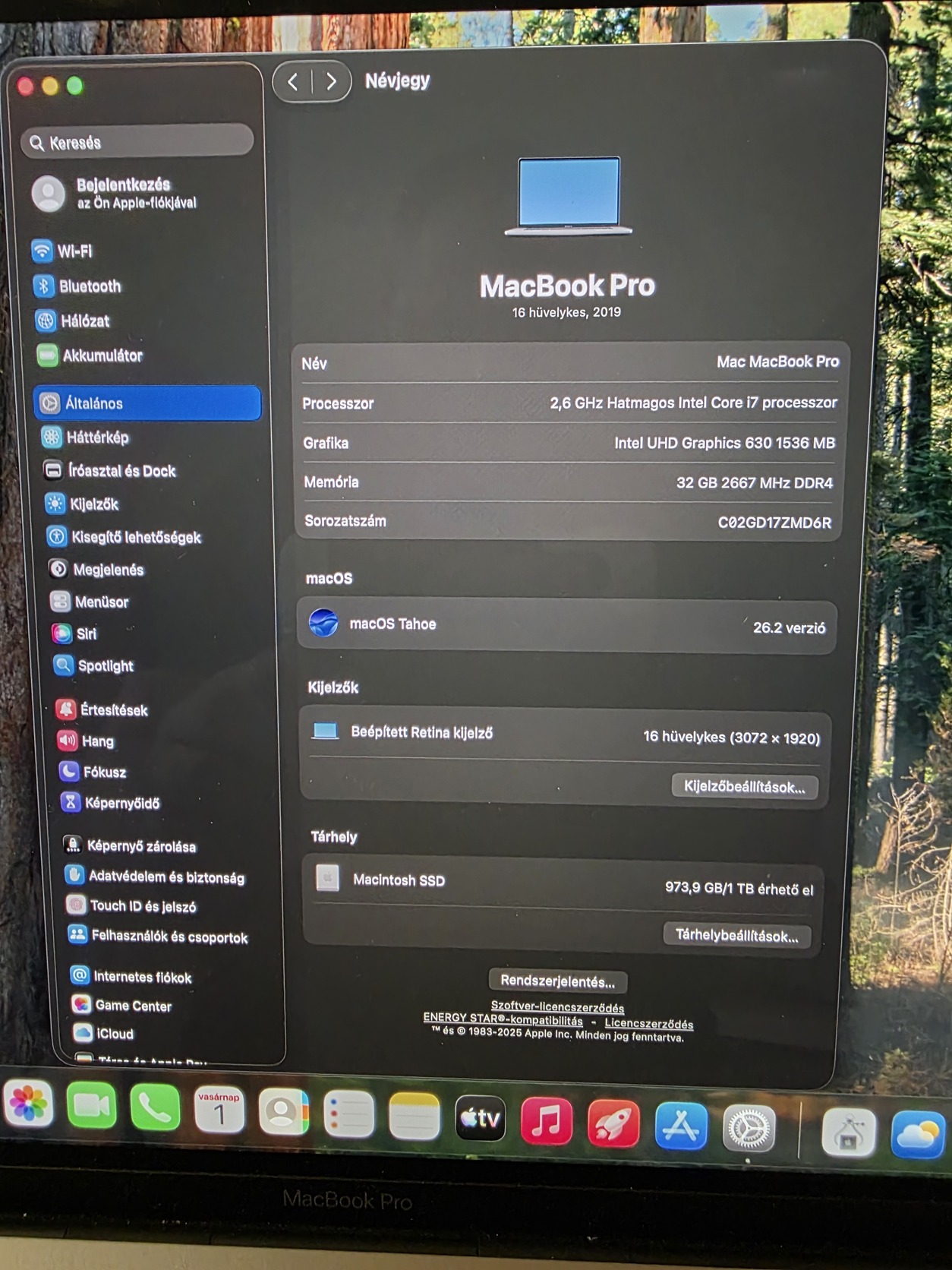This screenshot has height=1270, width=952.
Task: Open Íróasztal és Dock settings
Action: pyautogui.click(x=110, y=471)
